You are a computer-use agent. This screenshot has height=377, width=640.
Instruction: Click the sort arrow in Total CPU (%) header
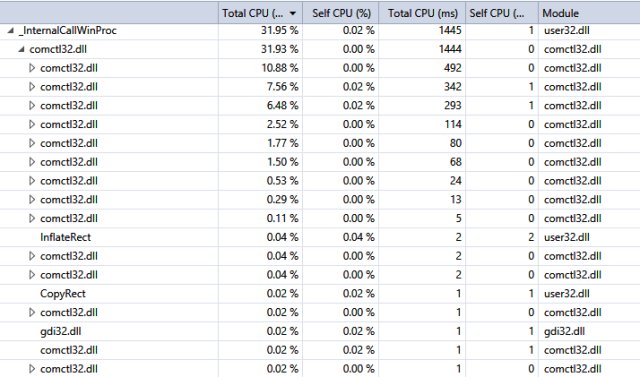pyautogui.click(x=293, y=13)
